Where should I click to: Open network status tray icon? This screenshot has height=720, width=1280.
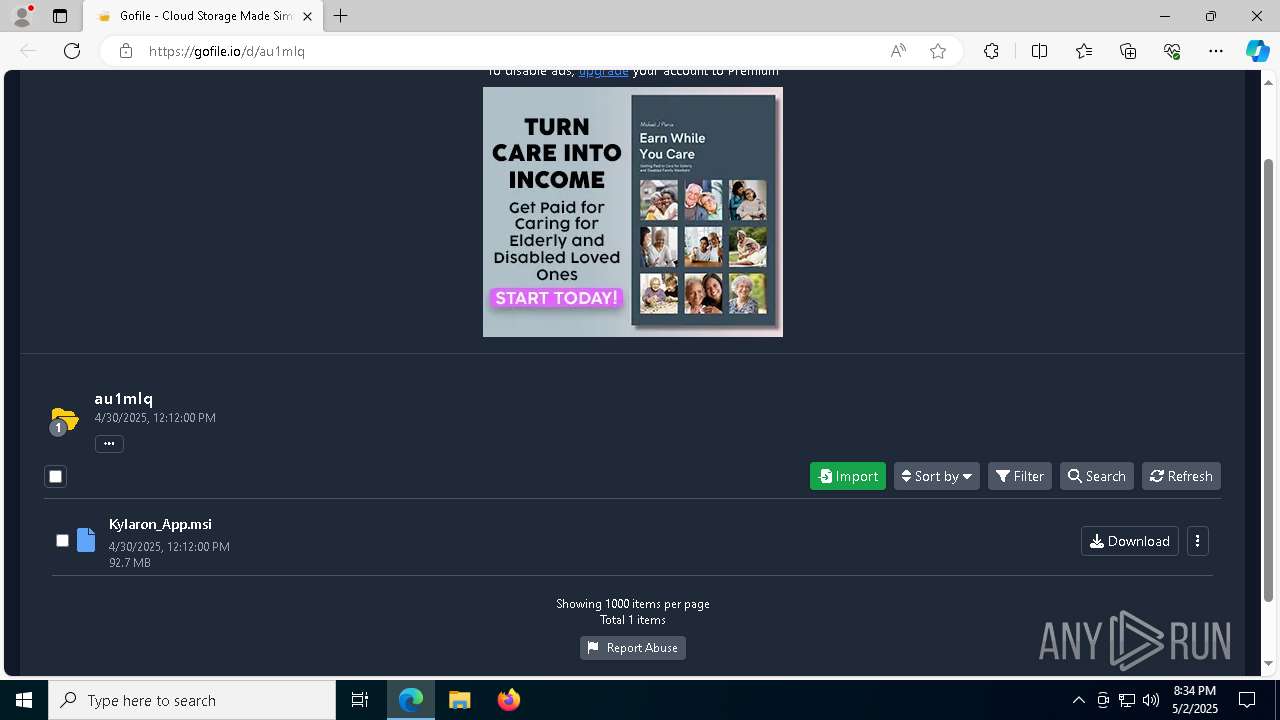tap(1127, 700)
